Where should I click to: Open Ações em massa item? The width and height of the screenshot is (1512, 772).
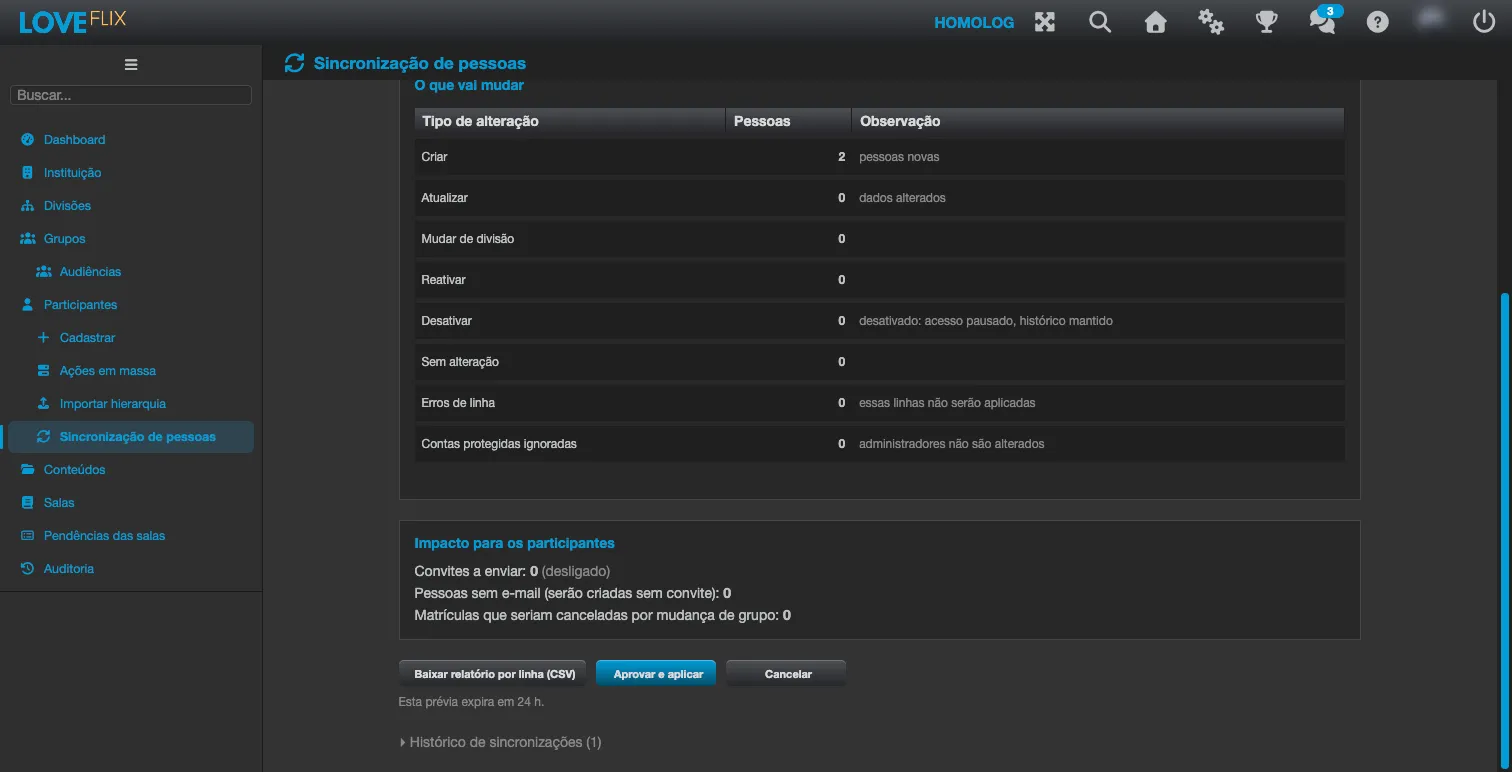point(107,371)
